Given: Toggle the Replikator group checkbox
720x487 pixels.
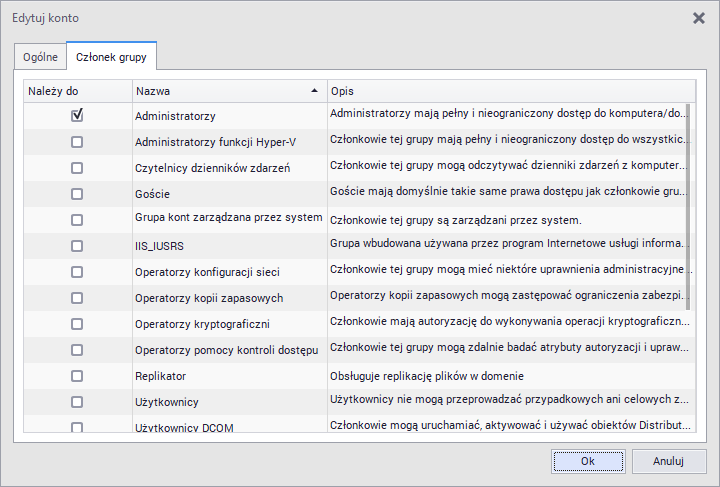Looking at the screenshot, I should [77, 376].
